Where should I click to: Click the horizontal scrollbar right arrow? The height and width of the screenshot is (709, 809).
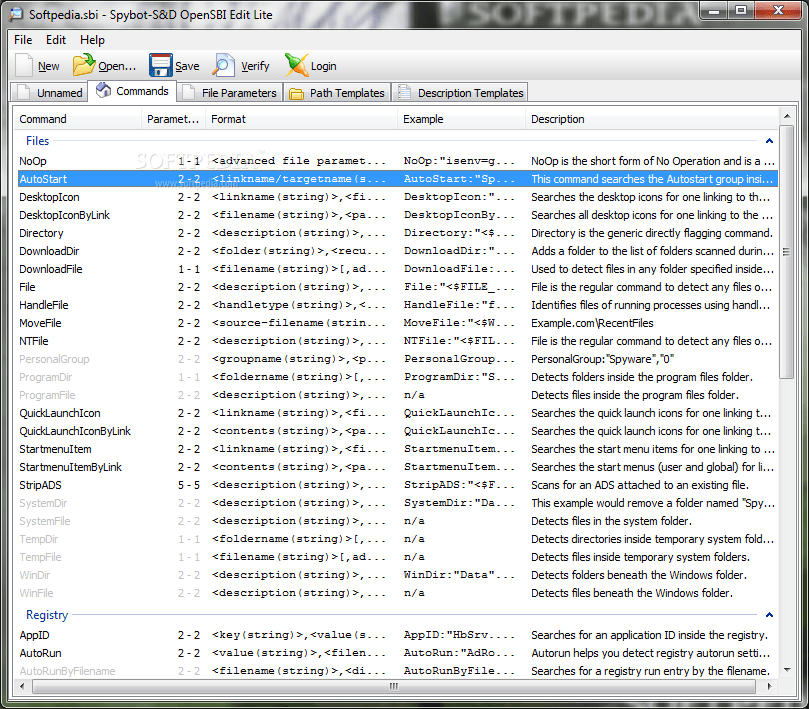tap(769, 686)
